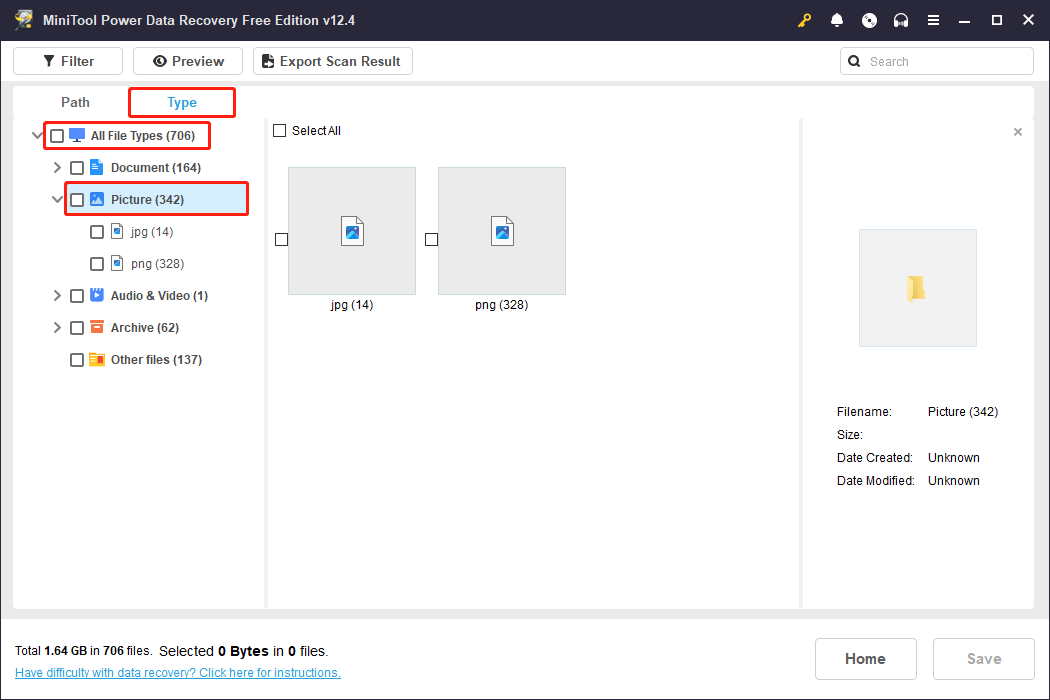Collapse the Picture tree node
Viewport: 1050px width, 700px height.
pos(57,200)
